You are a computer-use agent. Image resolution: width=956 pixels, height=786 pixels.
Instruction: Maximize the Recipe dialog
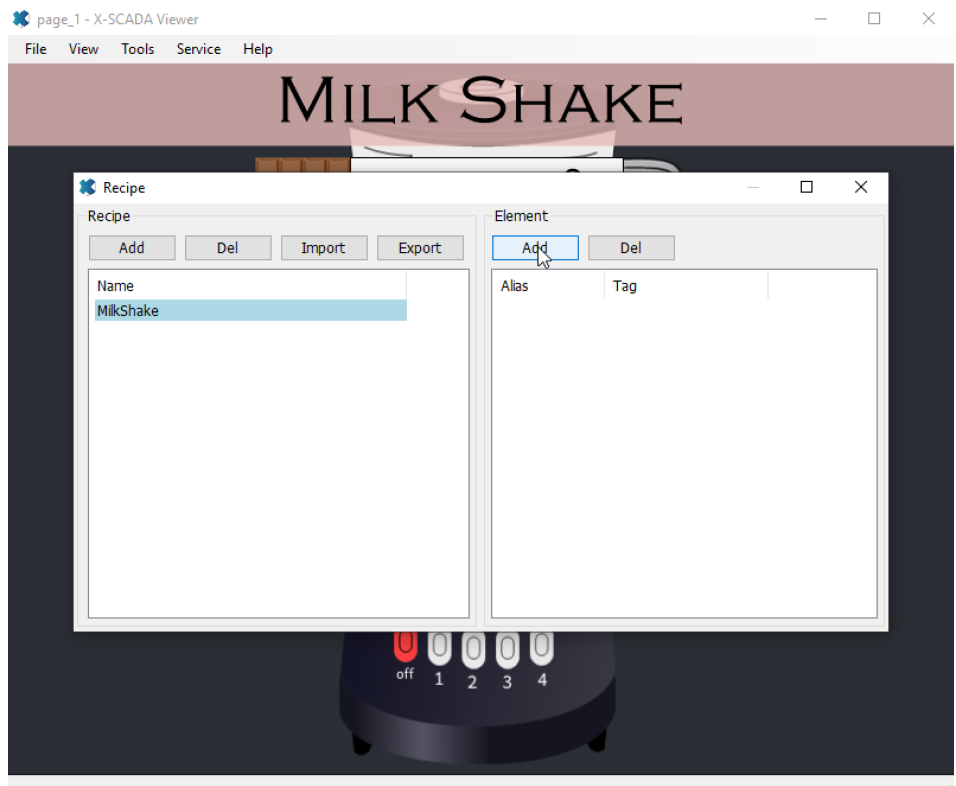coord(807,187)
